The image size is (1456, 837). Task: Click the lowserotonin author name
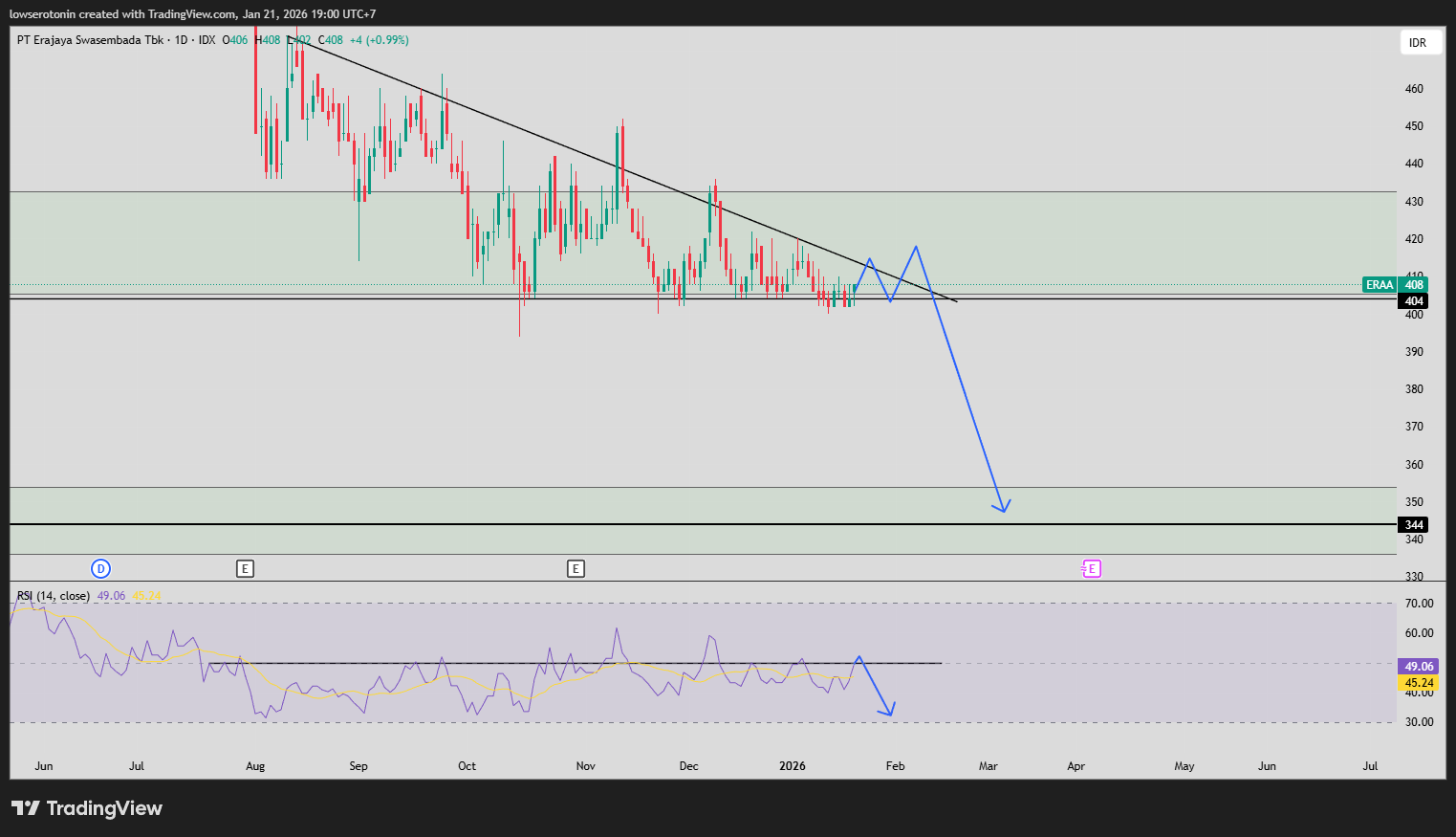(43, 14)
